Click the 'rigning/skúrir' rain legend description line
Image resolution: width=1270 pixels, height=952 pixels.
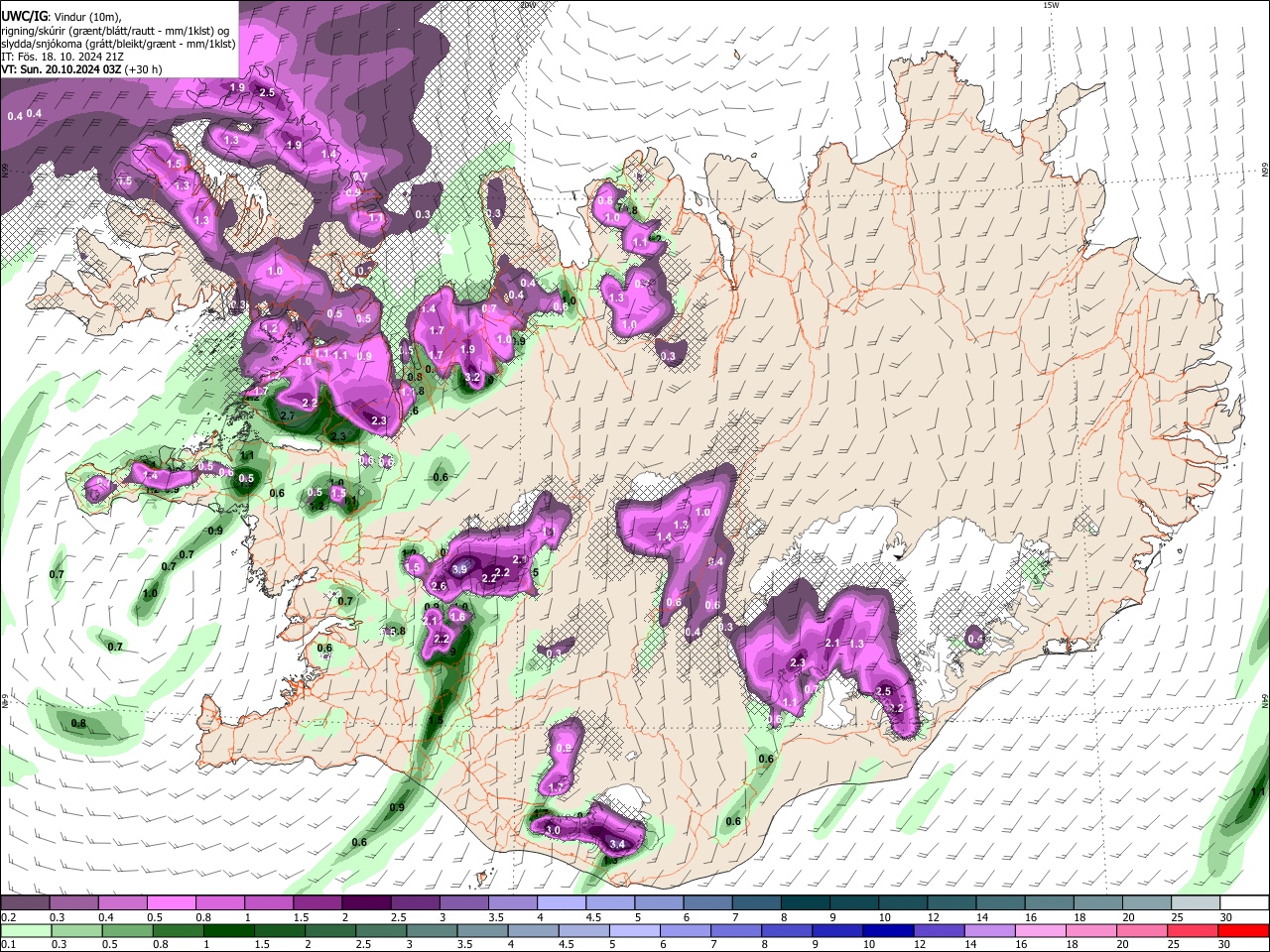pyautogui.click(x=115, y=30)
